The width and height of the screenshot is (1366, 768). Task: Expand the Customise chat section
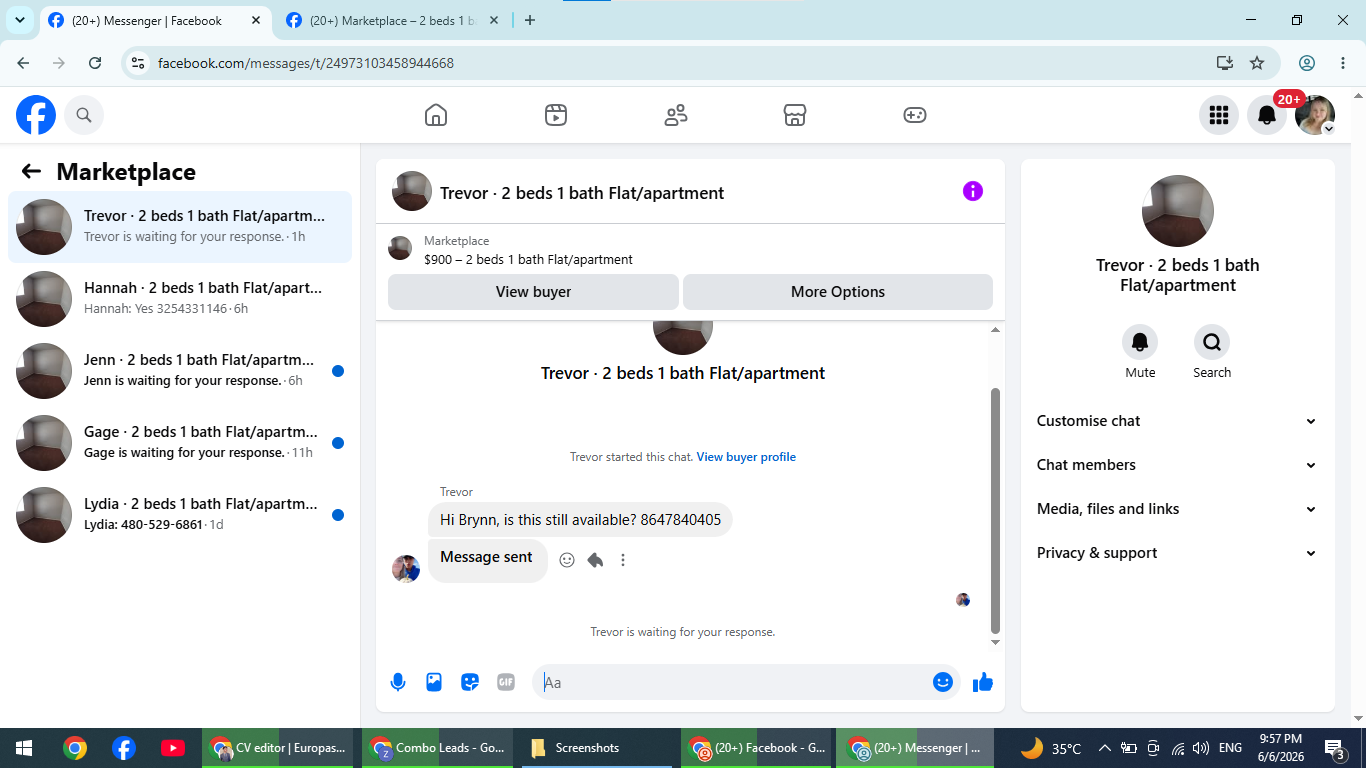click(x=1177, y=421)
